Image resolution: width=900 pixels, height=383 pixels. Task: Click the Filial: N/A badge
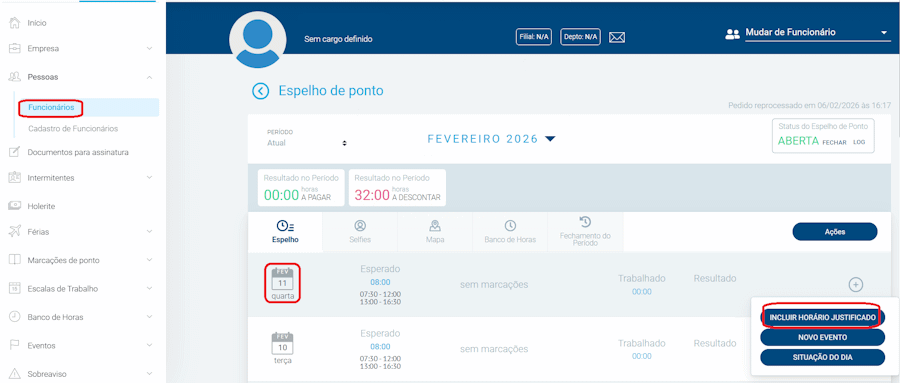pyautogui.click(x=534, y=37)
